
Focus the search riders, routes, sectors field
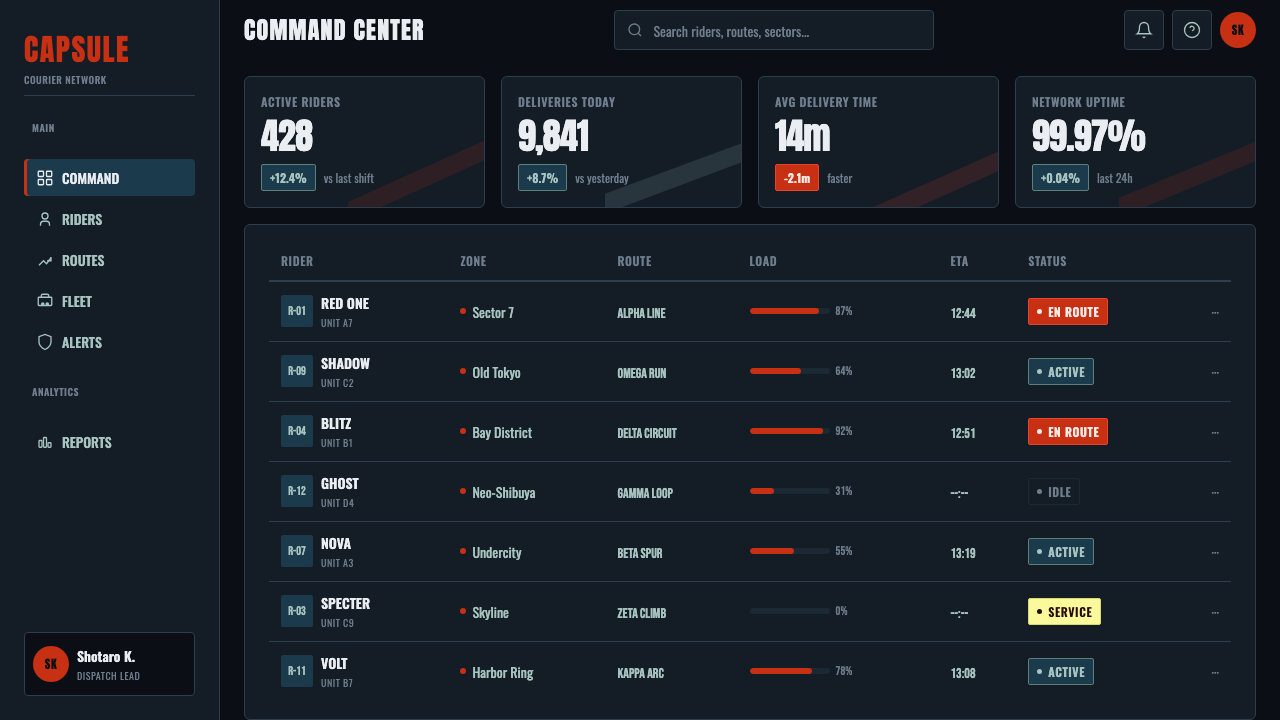[x=774, y=30]
